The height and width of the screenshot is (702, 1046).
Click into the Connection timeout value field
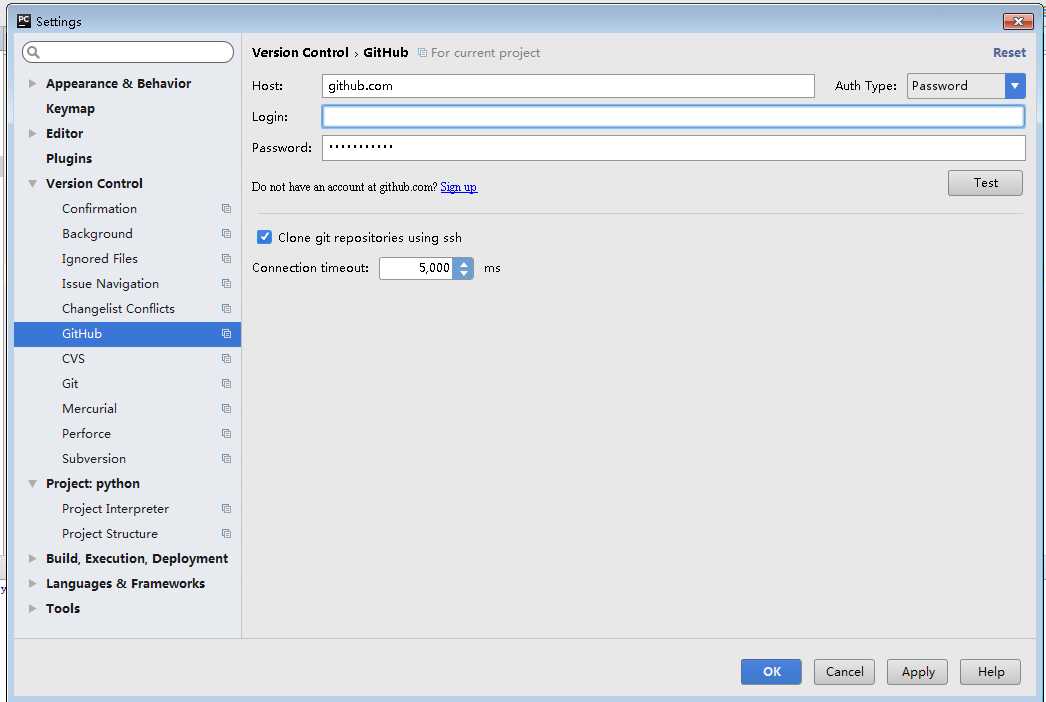click(416, 268)
